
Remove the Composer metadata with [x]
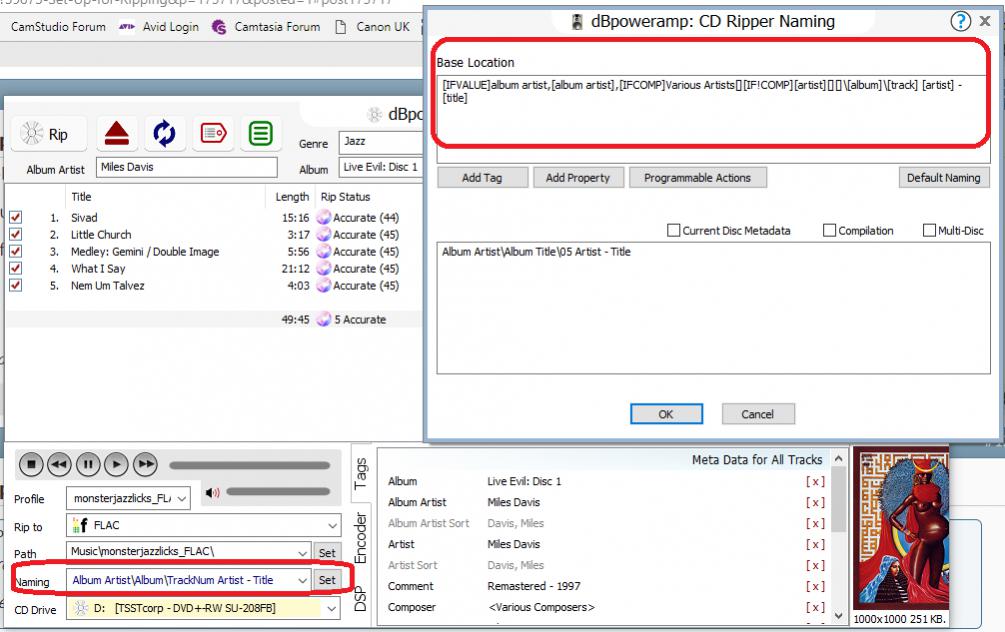pyautogui.click(x=815, y=608)
